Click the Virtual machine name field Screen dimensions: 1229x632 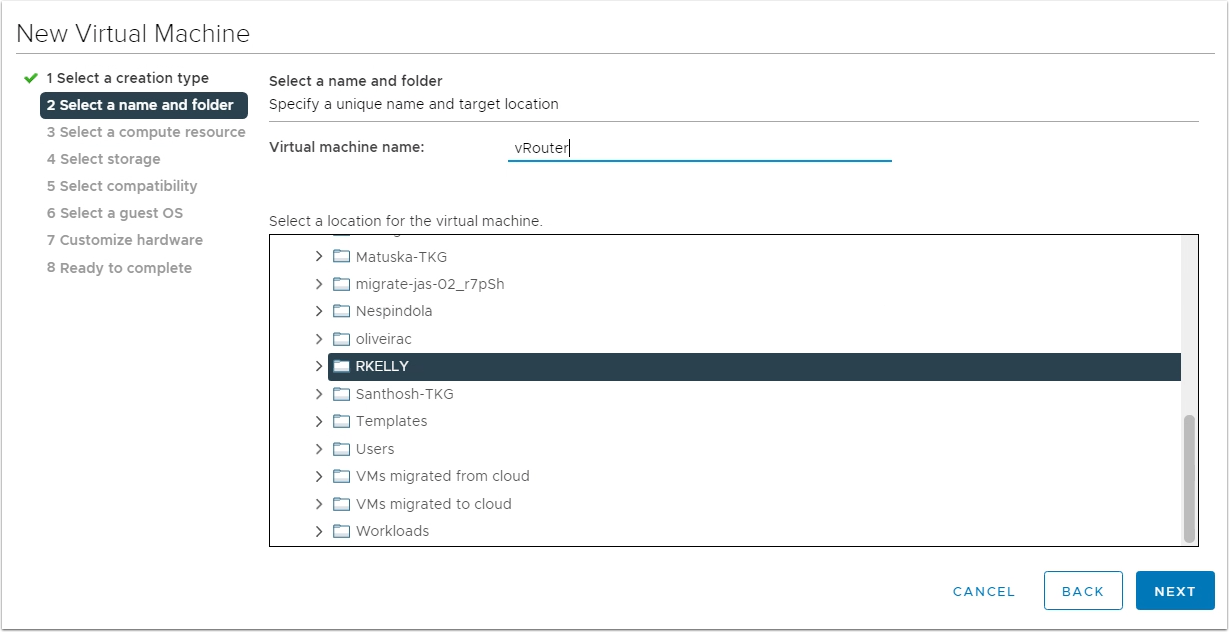tap(699, 148)
